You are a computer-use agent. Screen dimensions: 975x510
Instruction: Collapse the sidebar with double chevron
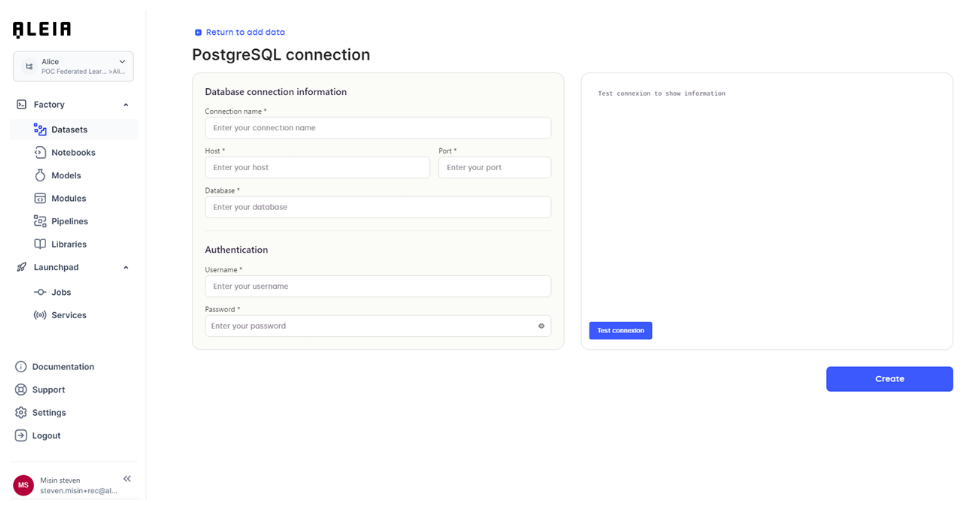127,479
